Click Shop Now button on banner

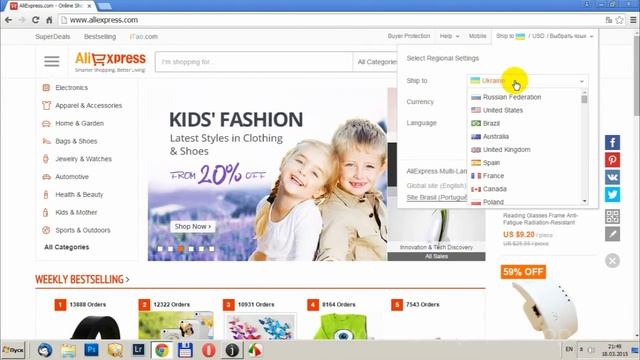click(193, 227)
